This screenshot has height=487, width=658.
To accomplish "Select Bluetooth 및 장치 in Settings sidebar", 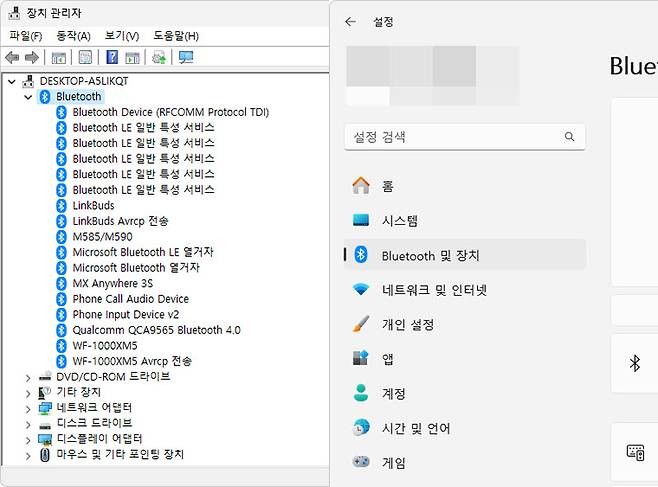I will 465,255.
